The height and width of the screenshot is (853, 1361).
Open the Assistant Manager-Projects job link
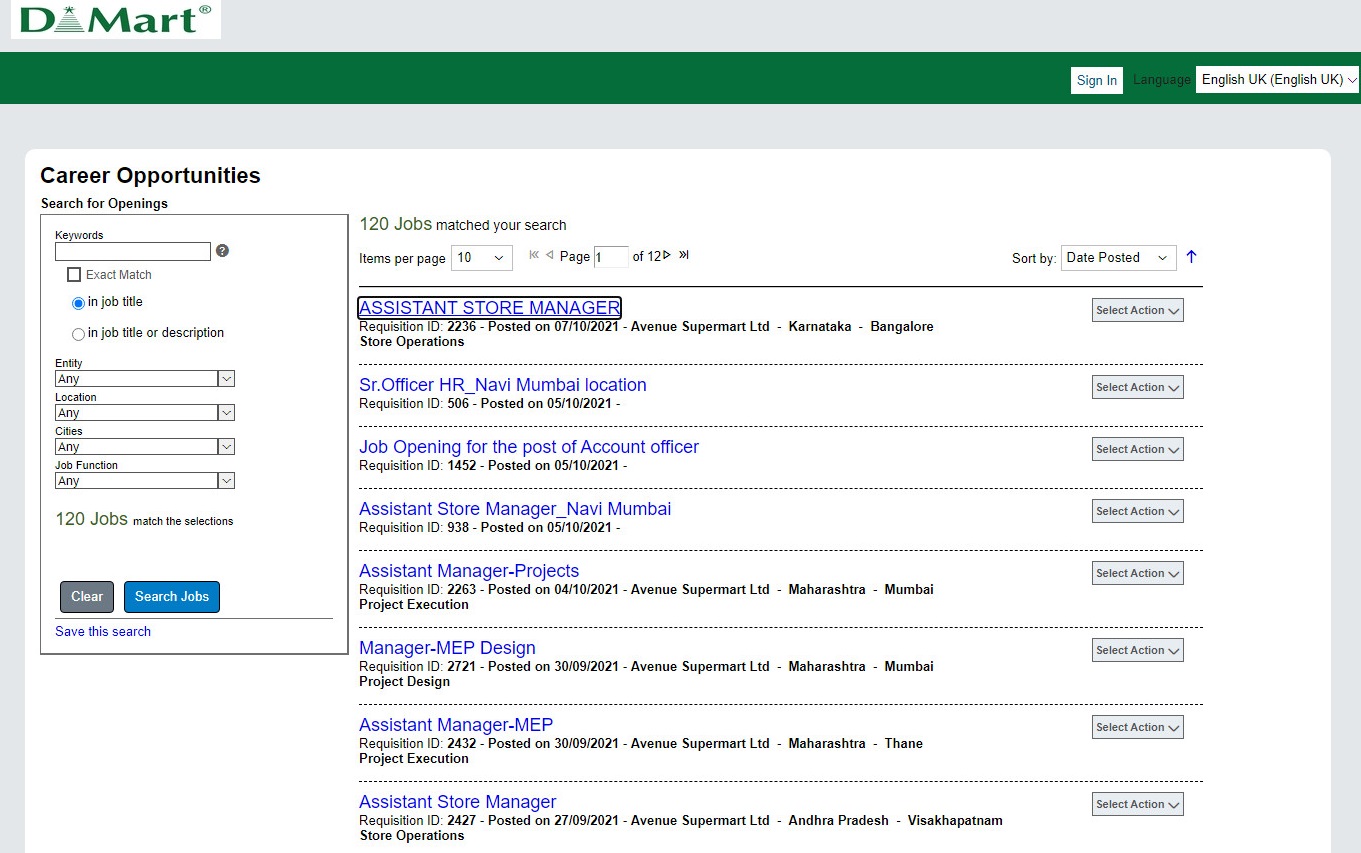(x=469, y=571)
